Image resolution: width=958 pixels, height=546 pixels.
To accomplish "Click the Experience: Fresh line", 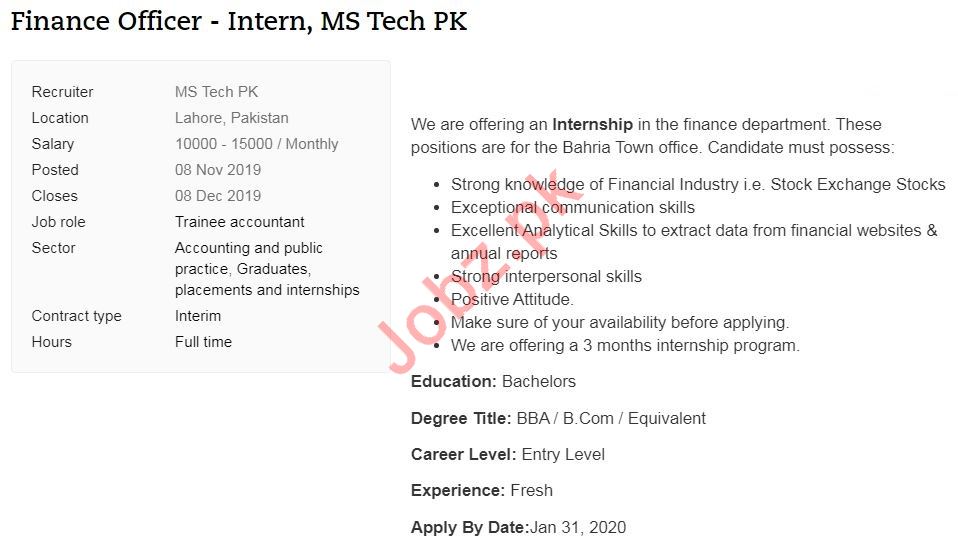I will [x=481, y=490].
